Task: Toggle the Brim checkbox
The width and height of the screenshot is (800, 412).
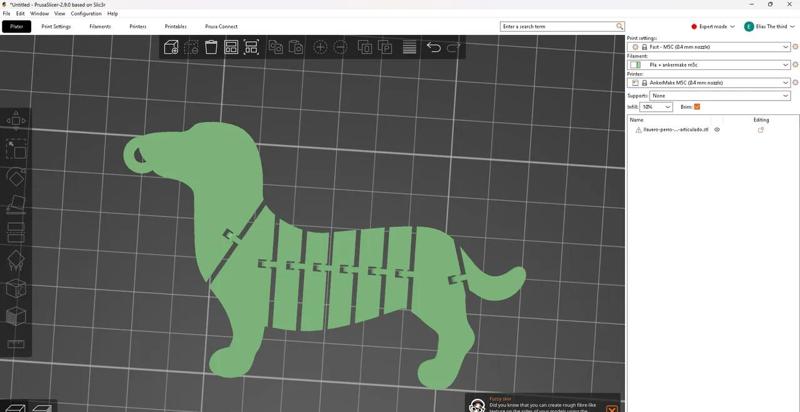Action: [x=697, y=107]
